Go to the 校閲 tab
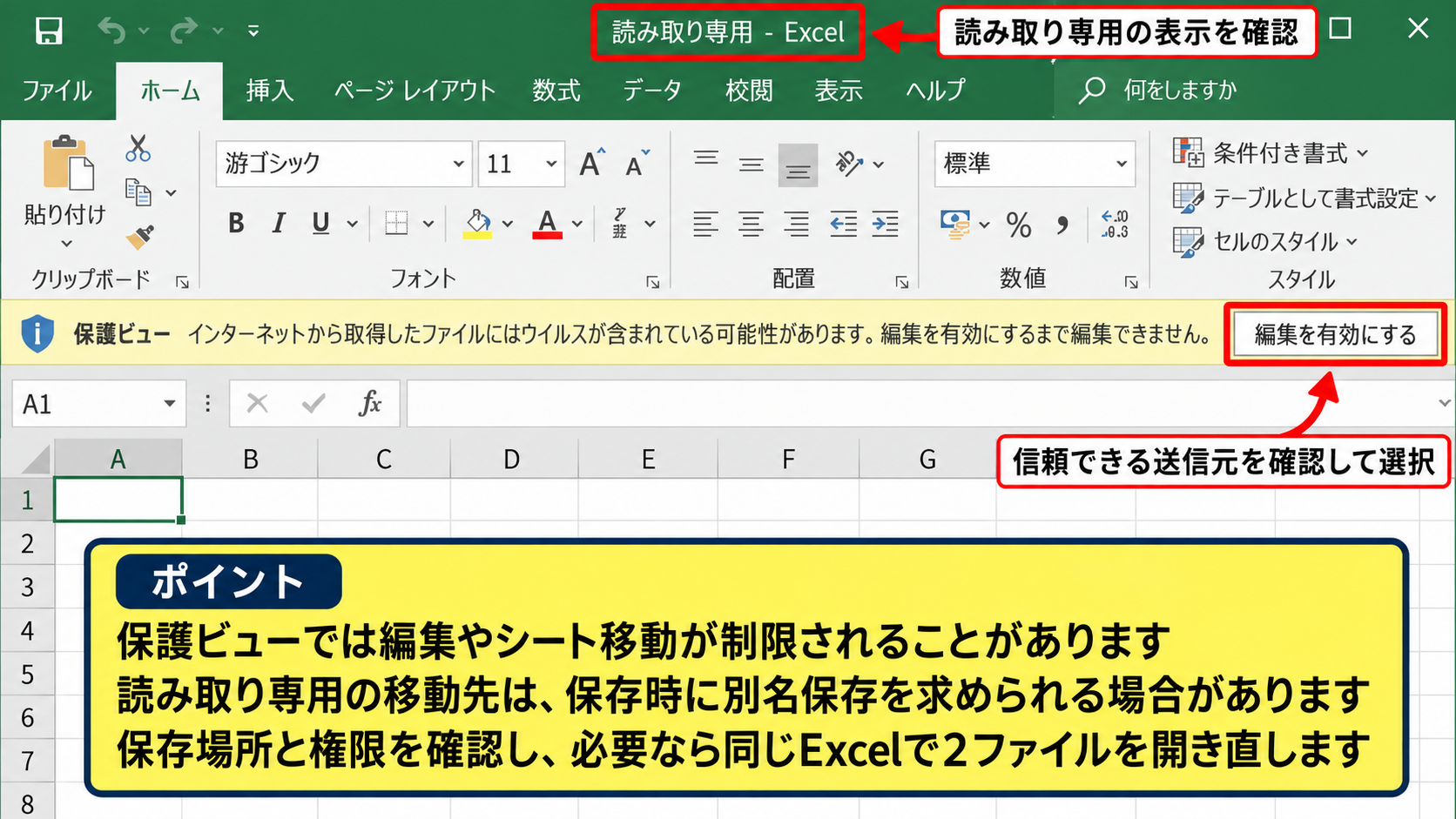This screenshot has width=1456, height=819. click(749, 91)
